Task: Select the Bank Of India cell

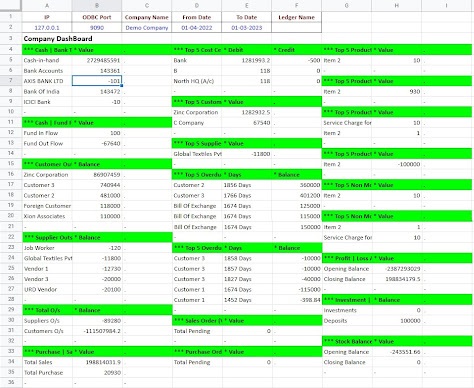Action: 47,91
